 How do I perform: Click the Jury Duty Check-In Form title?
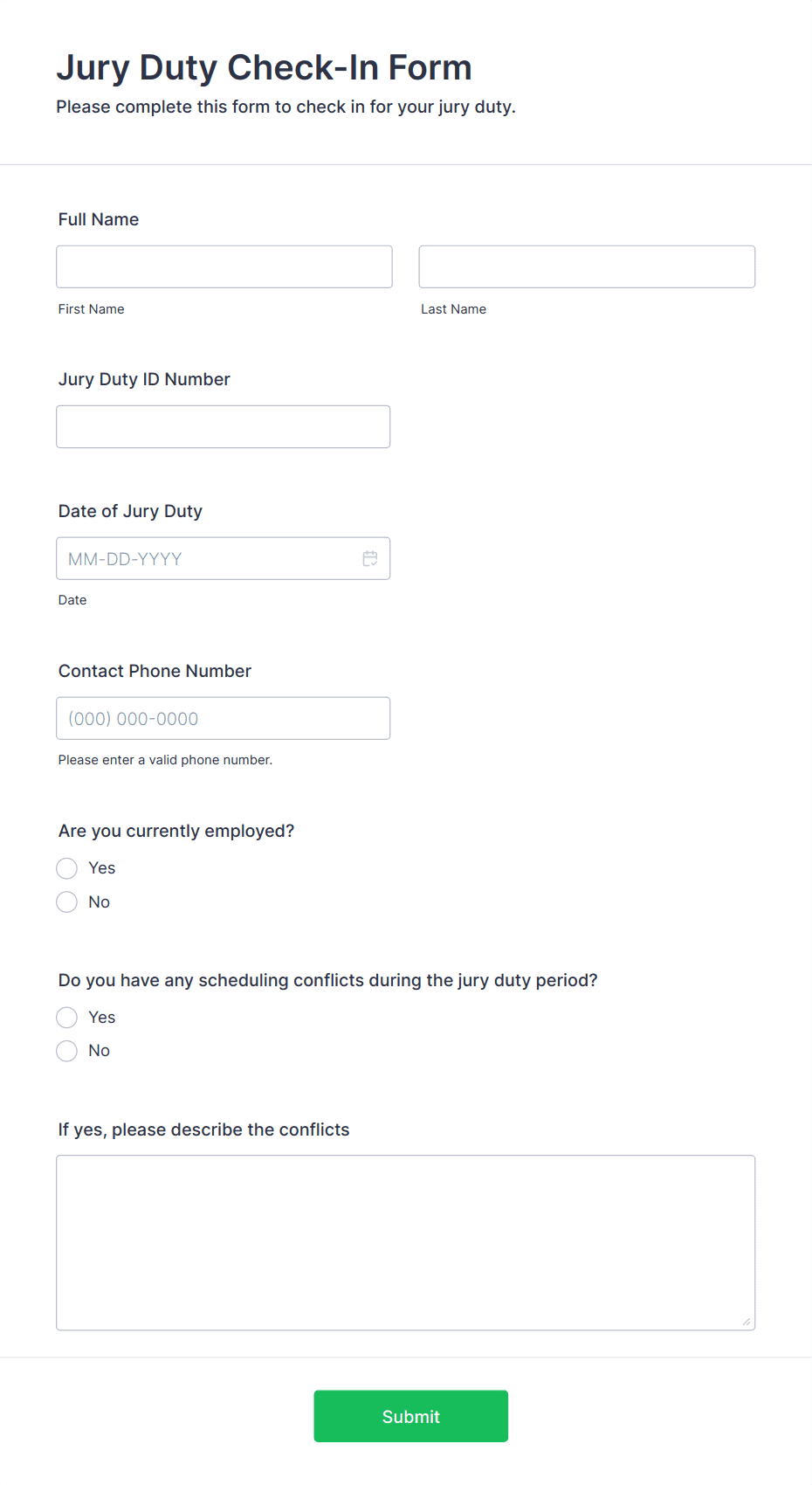pyautogui.click(x=265, y=67)
